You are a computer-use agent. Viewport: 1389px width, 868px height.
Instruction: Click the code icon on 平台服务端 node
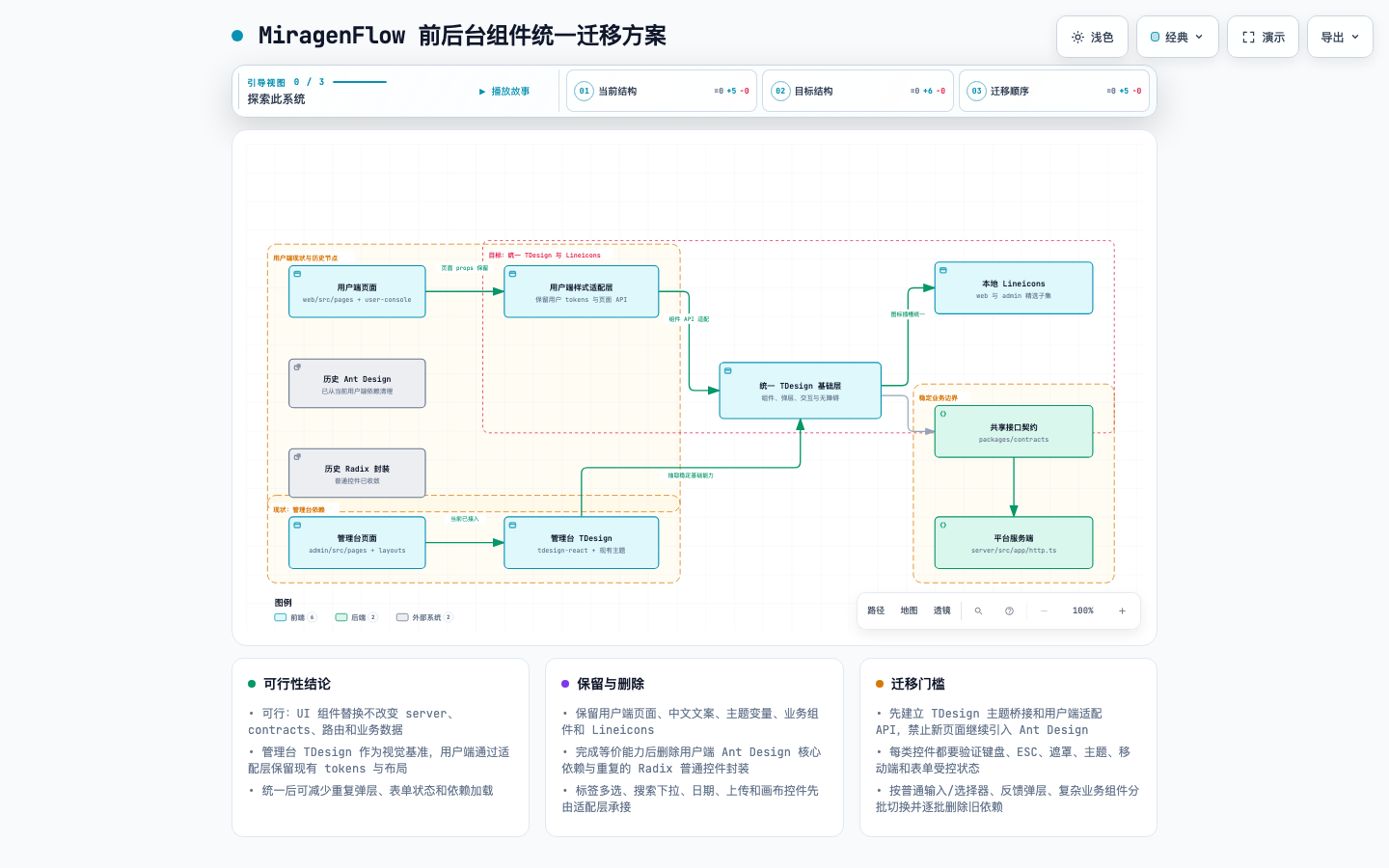(943, 526)
